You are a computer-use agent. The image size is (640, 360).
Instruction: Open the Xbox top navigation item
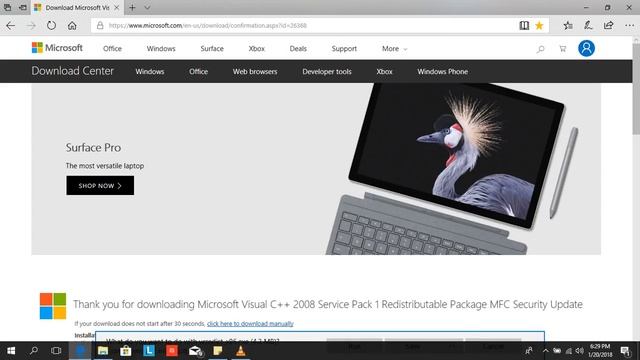(x=257, y=49)
